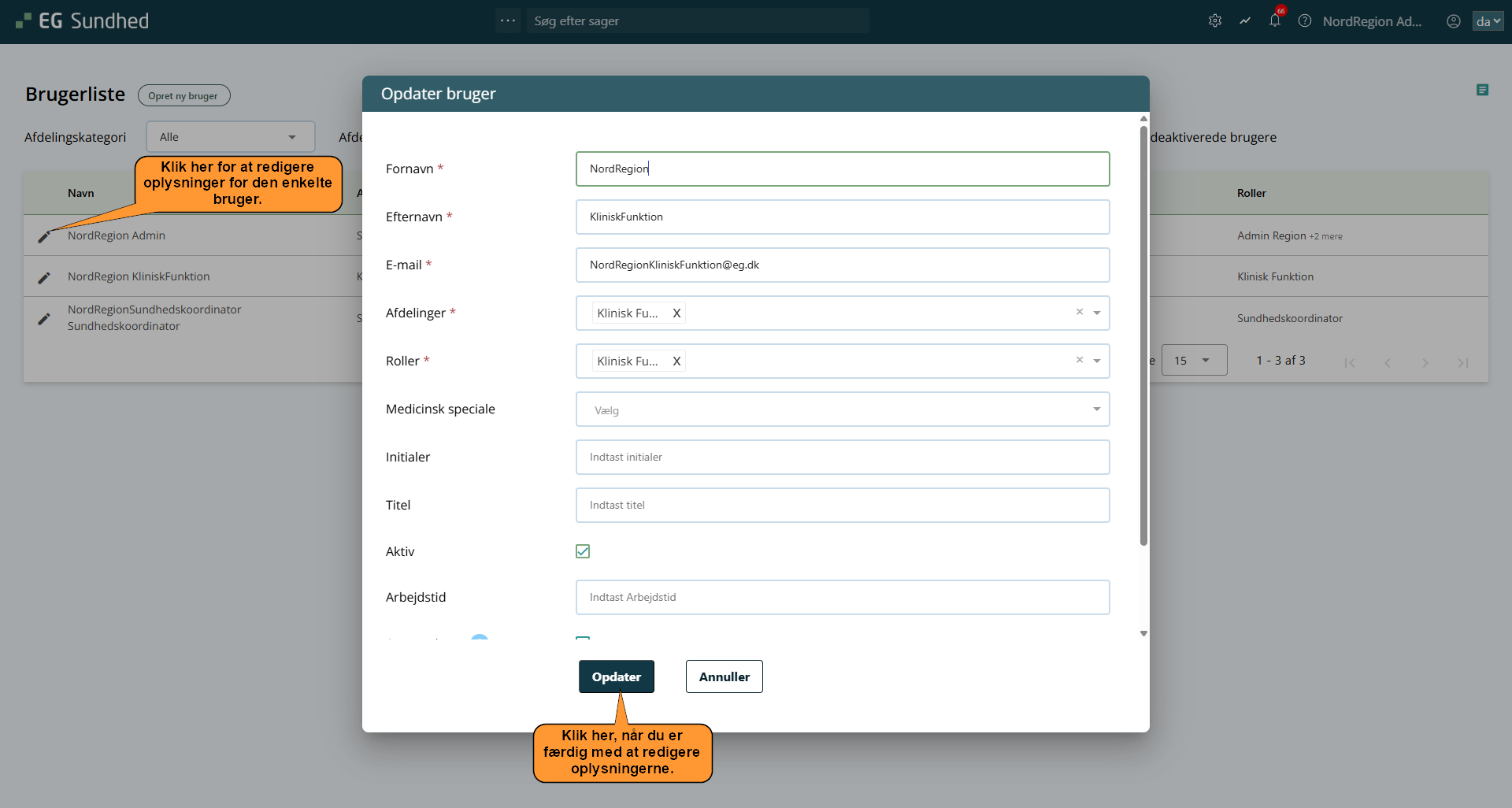The height and width of the screenshot is (808, 1512).
Task: Open the NordRegion Ad... account name
Action: [1373, 21]
